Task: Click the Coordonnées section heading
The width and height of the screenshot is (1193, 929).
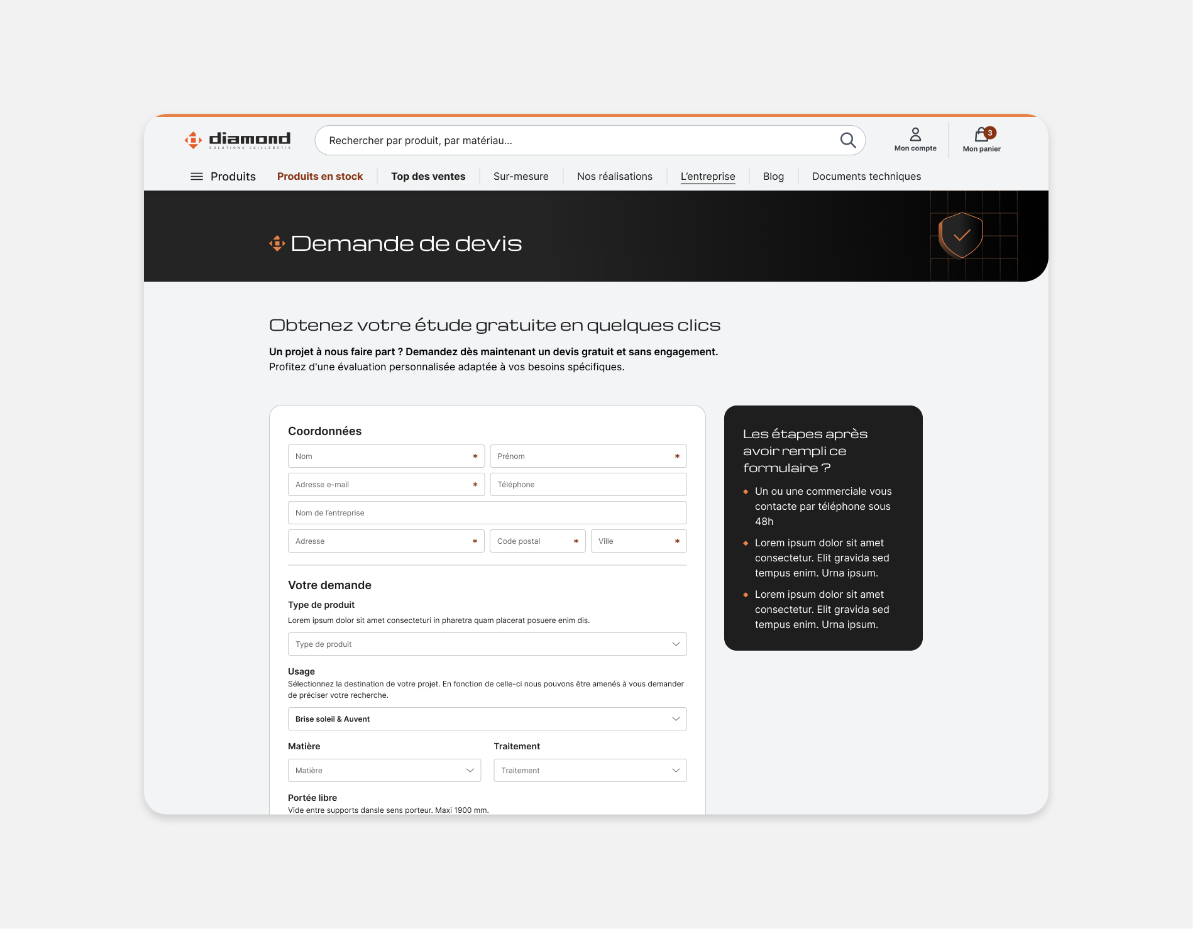Action: [325, 431]
